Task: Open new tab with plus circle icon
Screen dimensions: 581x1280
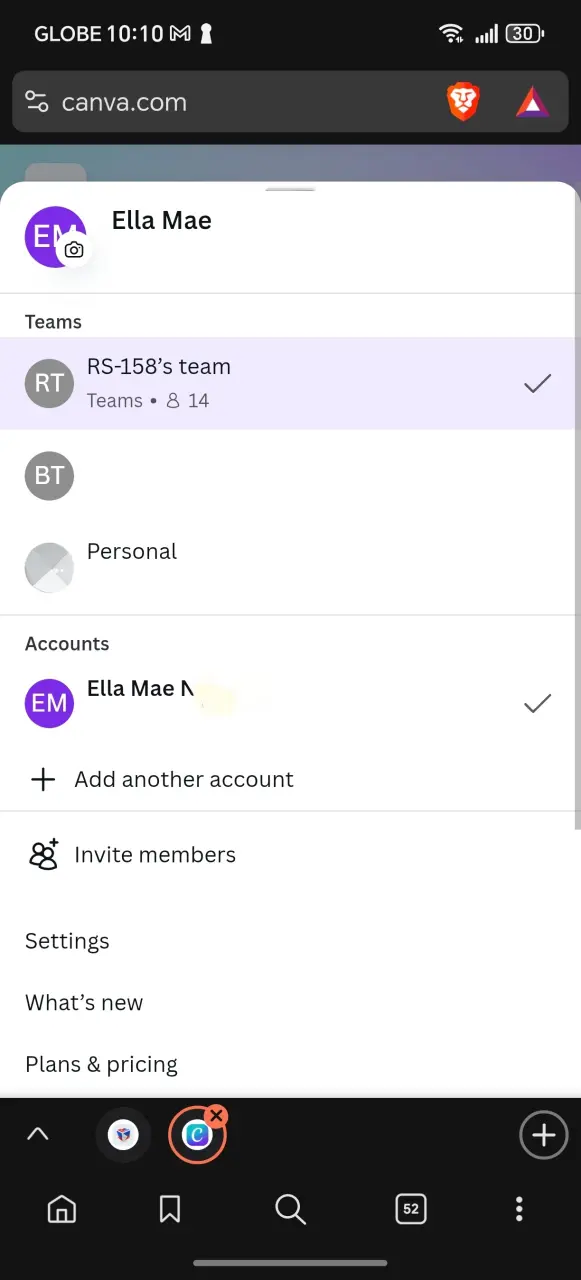Action: click(543, 1136)
